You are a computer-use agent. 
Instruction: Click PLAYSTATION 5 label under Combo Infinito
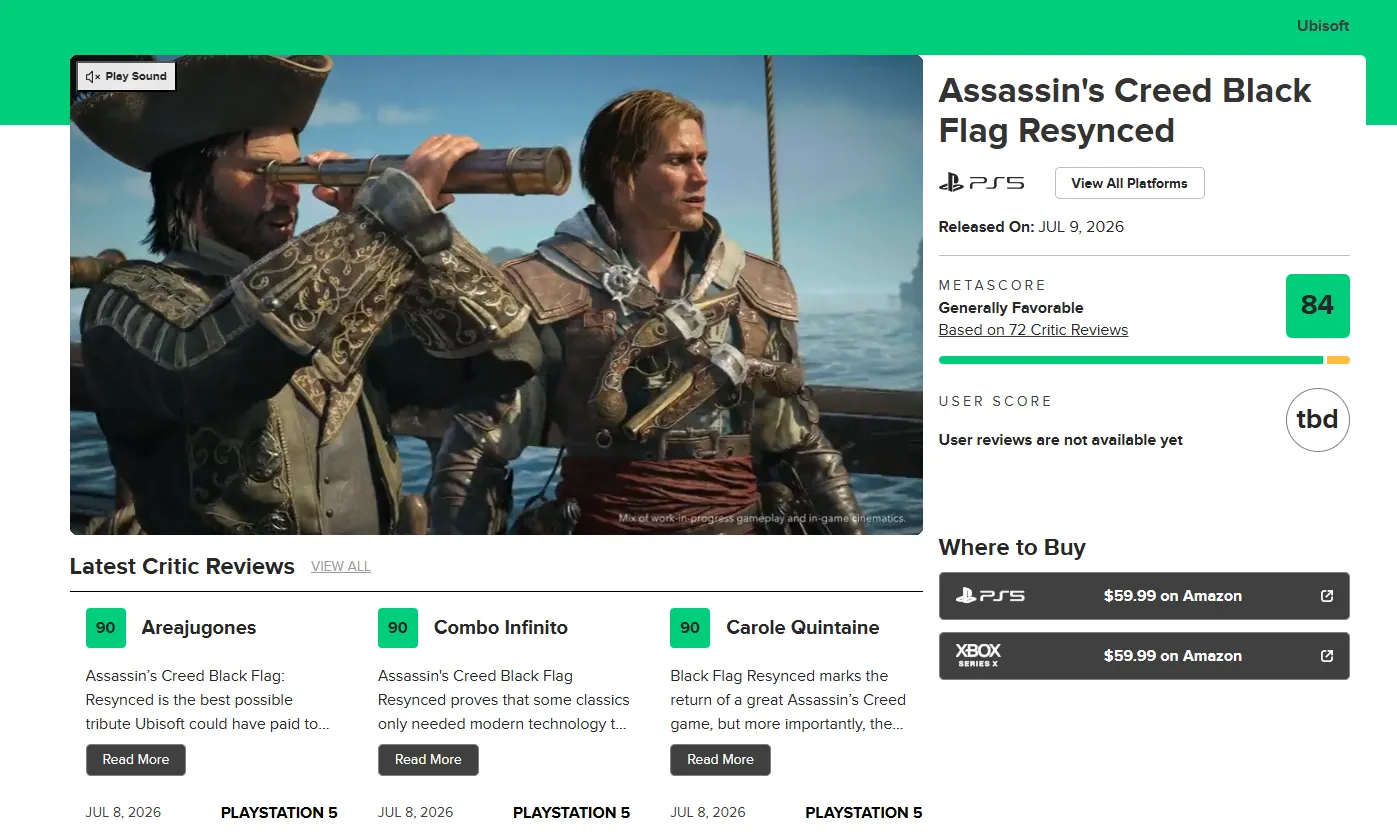pos(571,813)
